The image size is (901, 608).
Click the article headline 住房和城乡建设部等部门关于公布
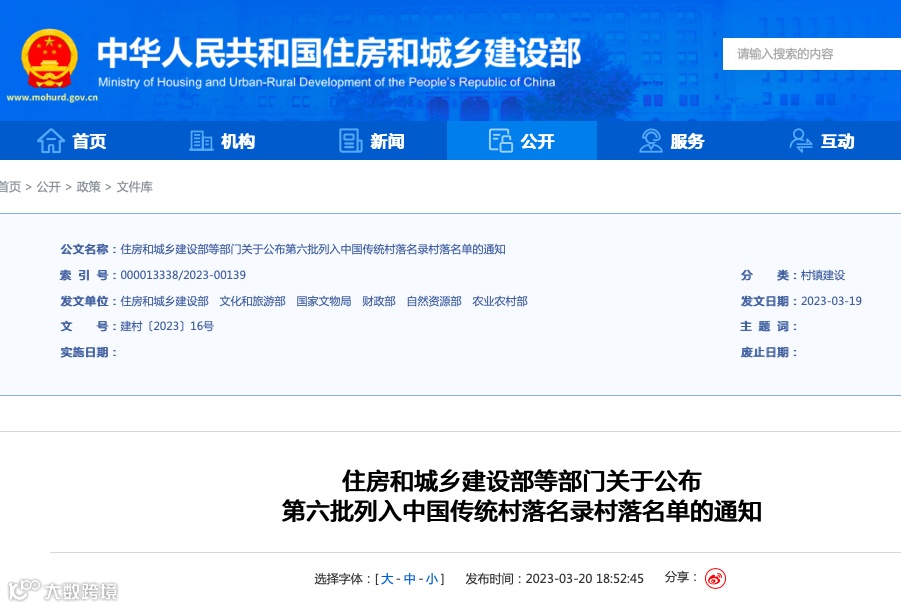coord(522,481)
